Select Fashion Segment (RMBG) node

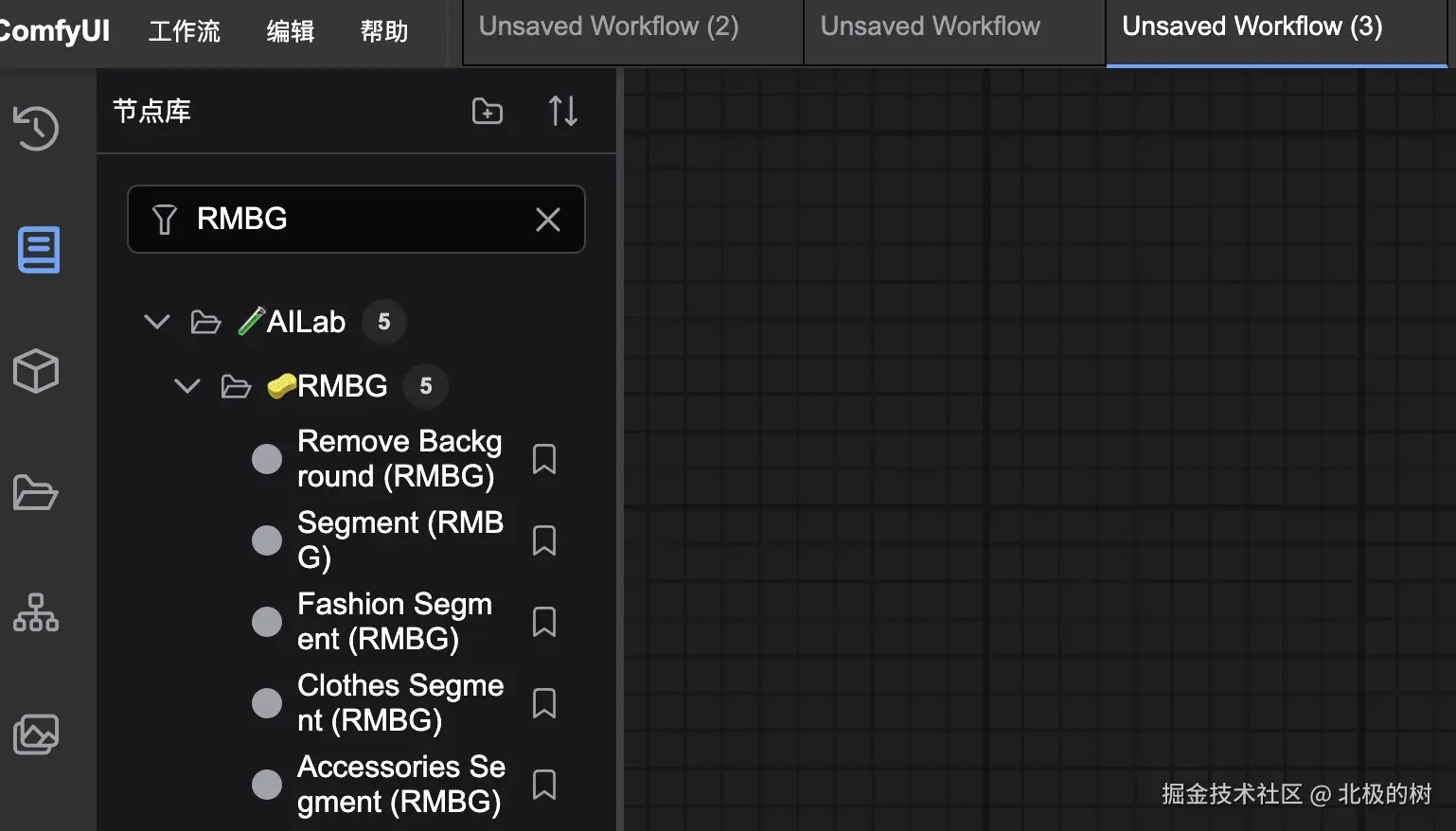point(394,622)
